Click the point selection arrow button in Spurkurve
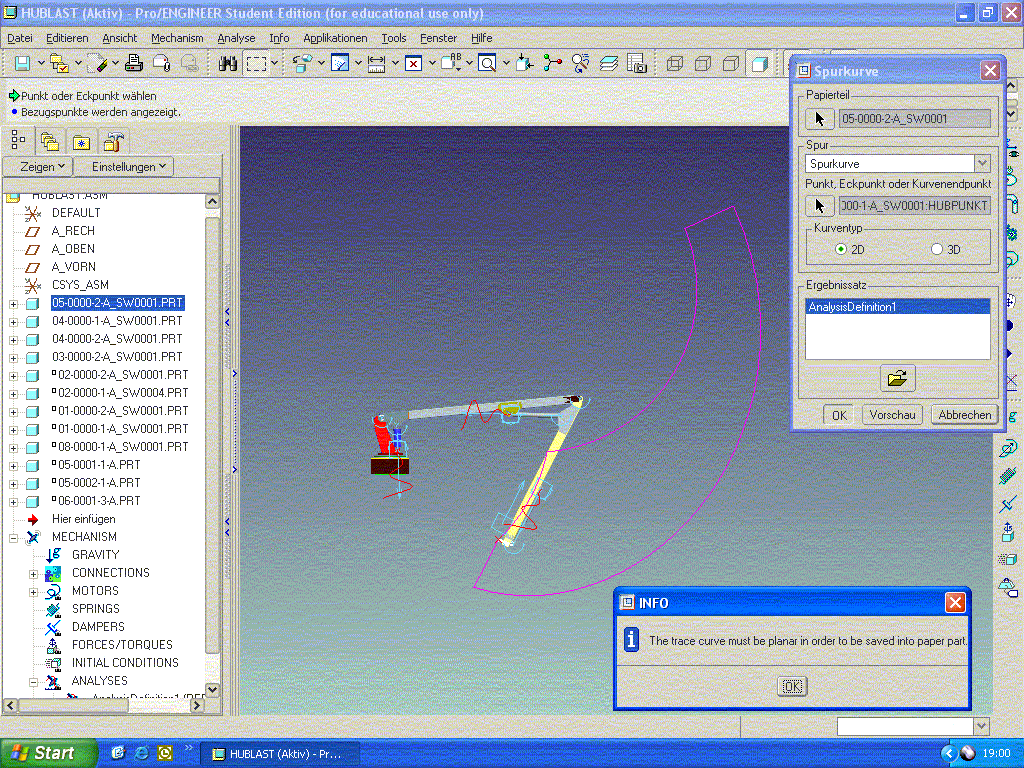This screenshot has height=768, width=1024. coord(819,206)
